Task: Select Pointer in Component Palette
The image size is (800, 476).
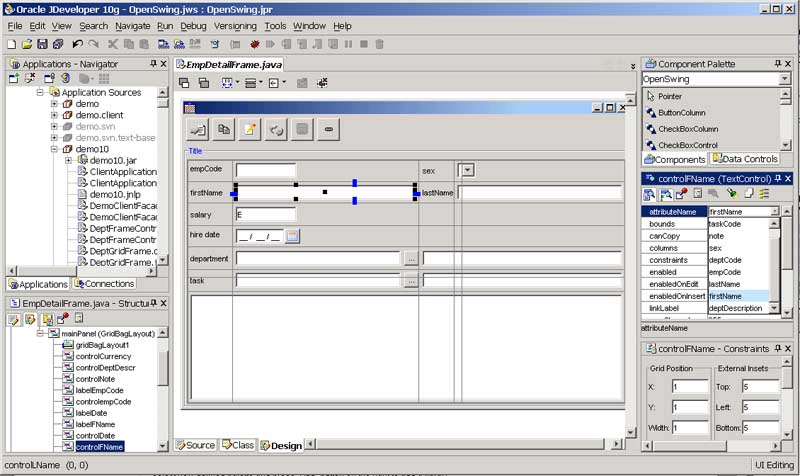Action: tap(670, 96)
